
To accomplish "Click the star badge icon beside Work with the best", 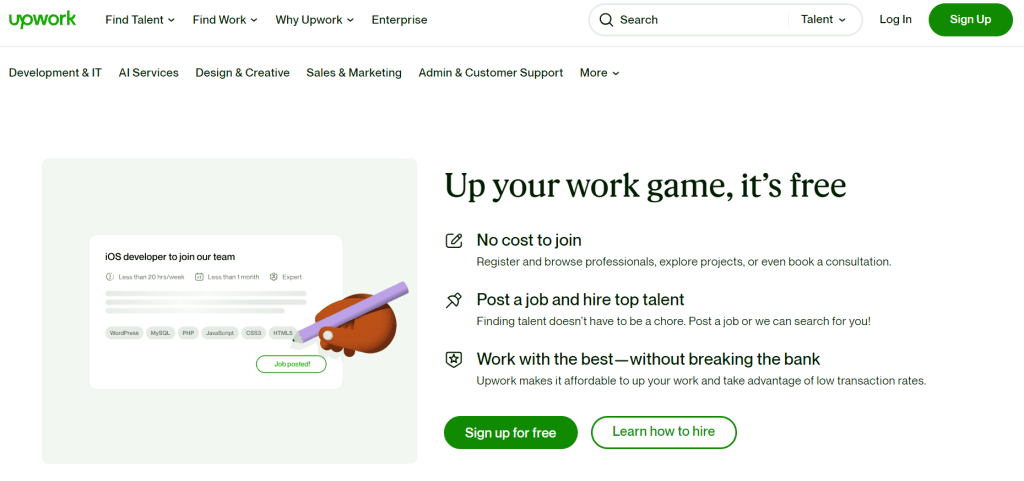I will 454,359.
